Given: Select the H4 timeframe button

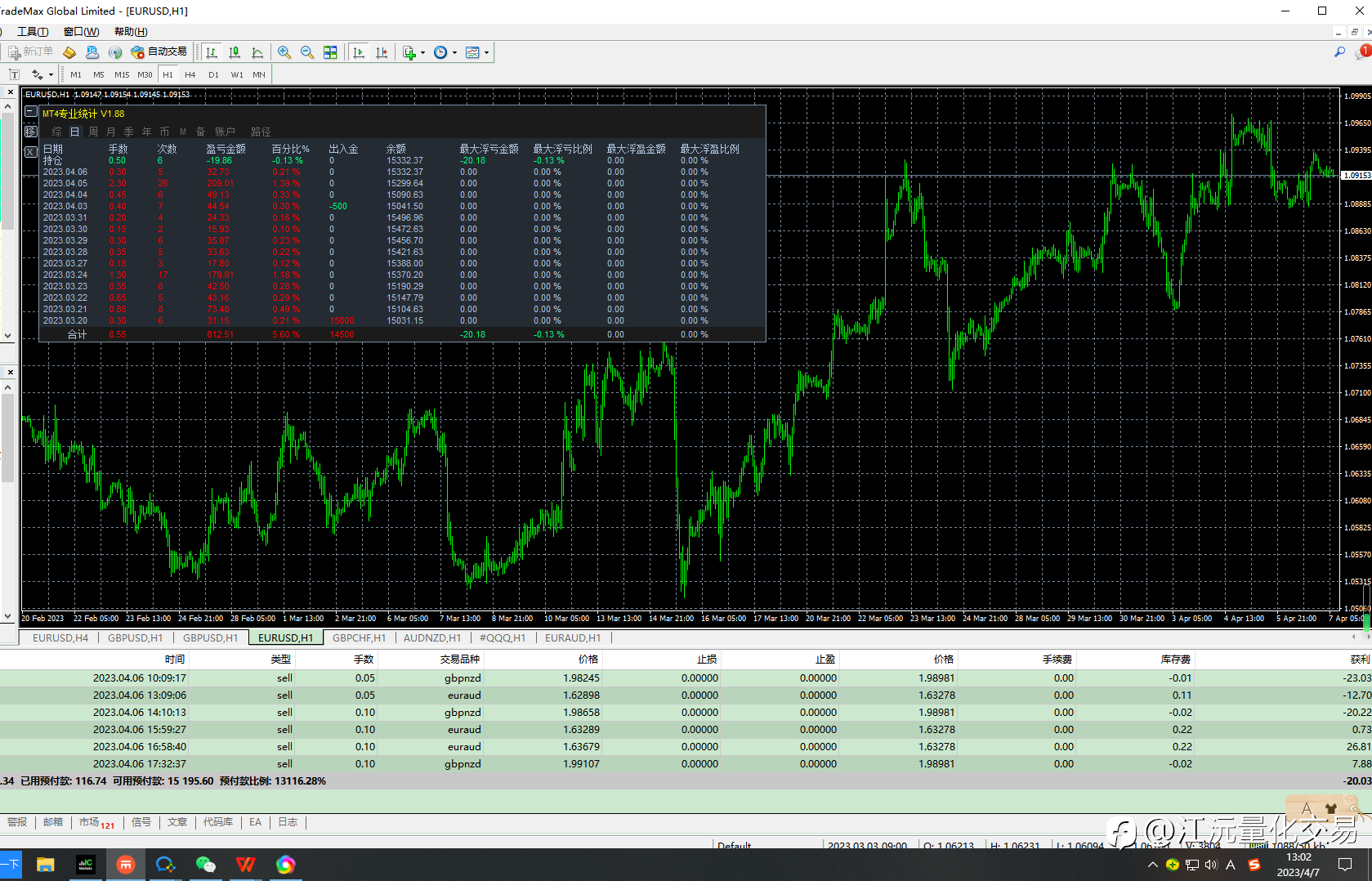Looking at the screenshot, I should tap(190, 74).
